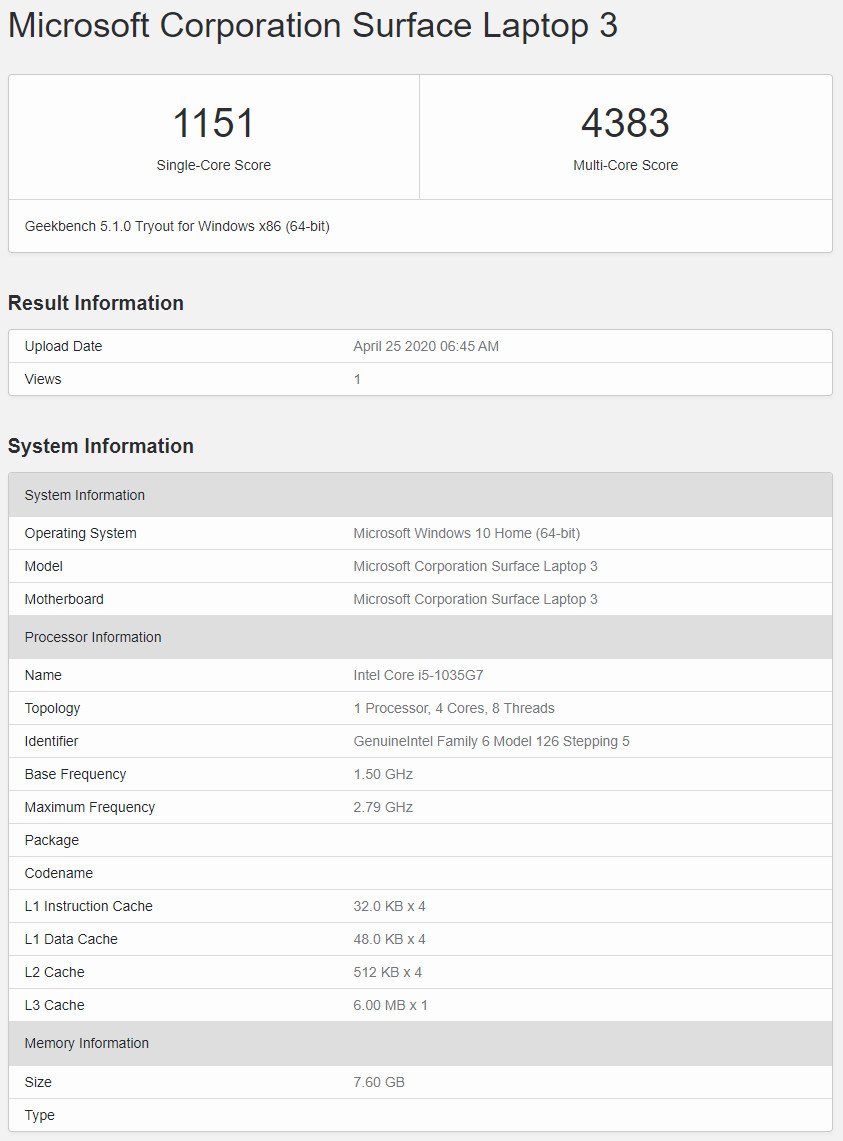The height and width of the screenshot is (1141, 843).
Task: Click the Result Information heading
Action: coord(95,303)
